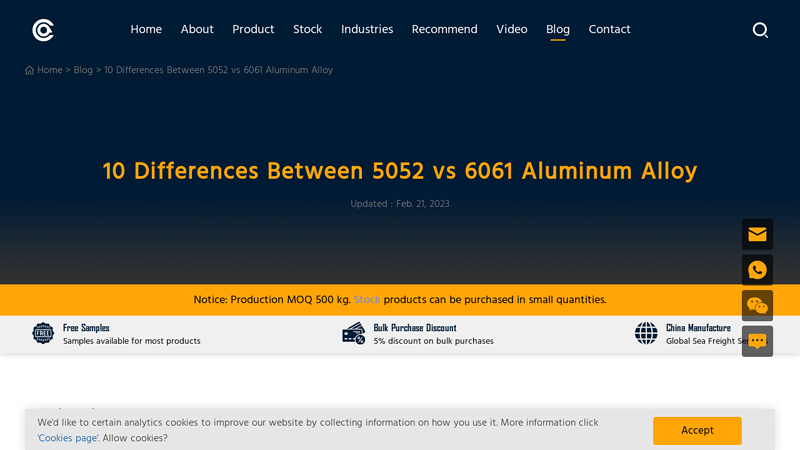
Task: Open the email envelope side button
Action: (x=757, y=234)
